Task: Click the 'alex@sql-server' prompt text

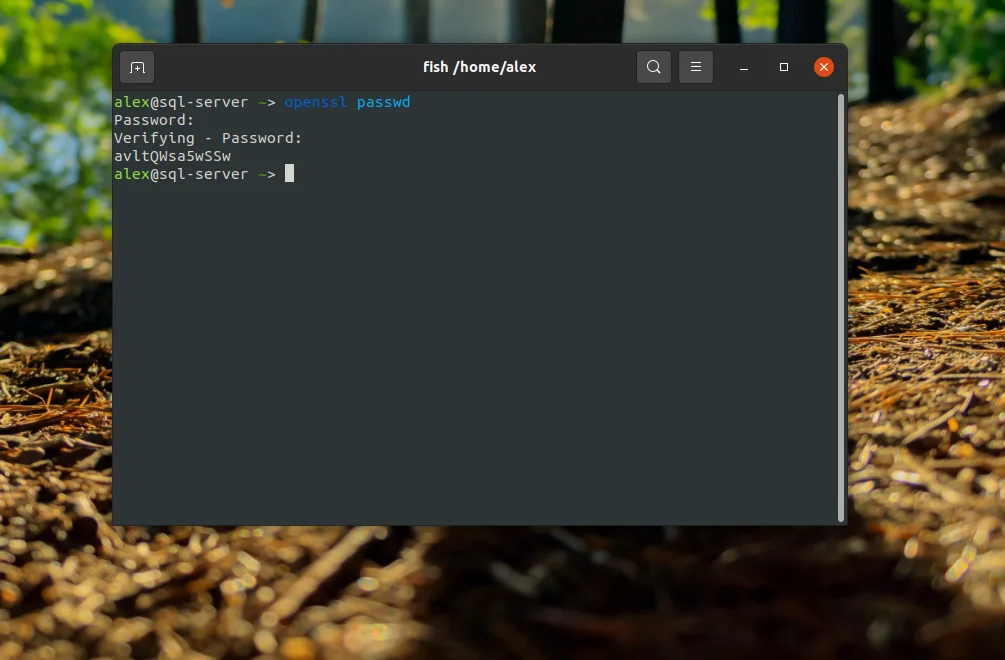Action: (x=181, y=101)
